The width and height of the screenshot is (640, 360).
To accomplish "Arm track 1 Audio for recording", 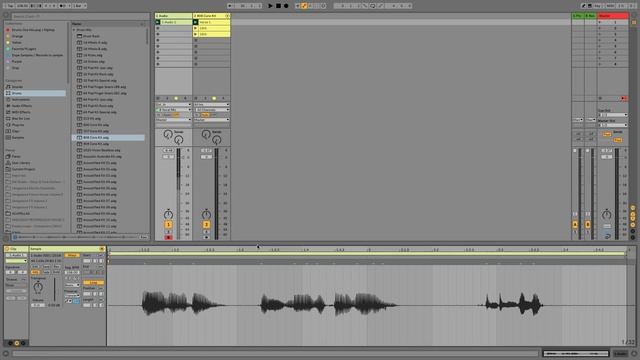I will (168, 238).
